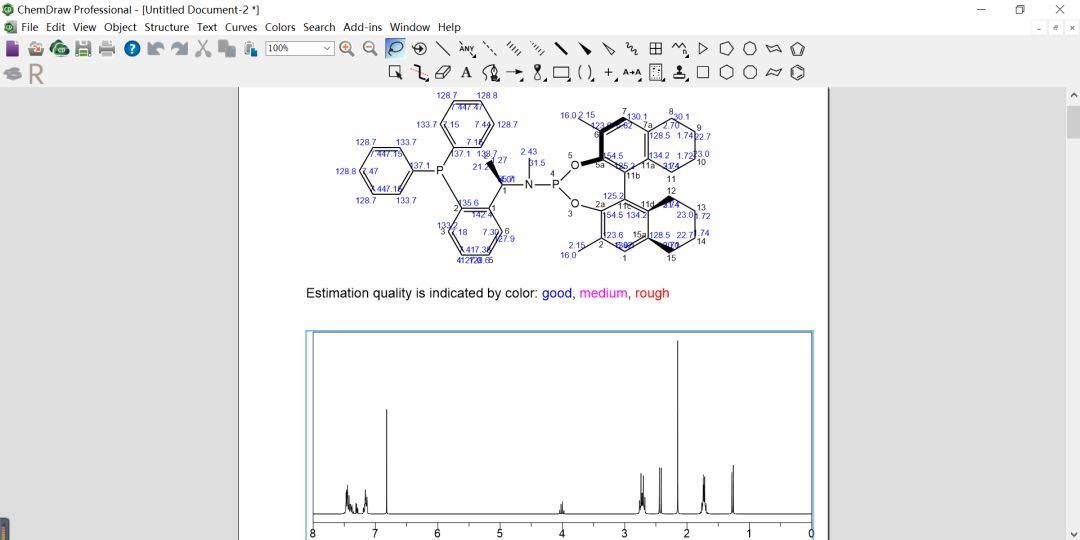Save the document

83,49
